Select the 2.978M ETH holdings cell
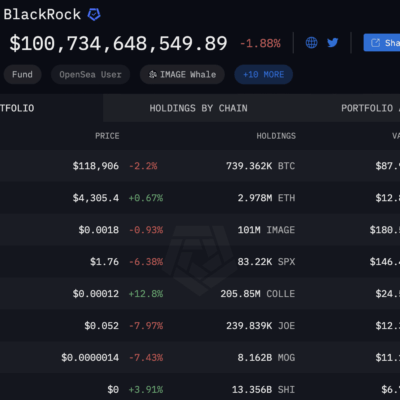This screenshot has height=400, width=400. (x=266, y=198)
